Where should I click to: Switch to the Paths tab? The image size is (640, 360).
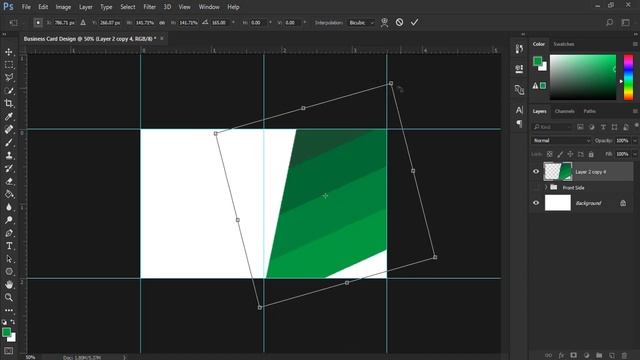coord(589,111)
